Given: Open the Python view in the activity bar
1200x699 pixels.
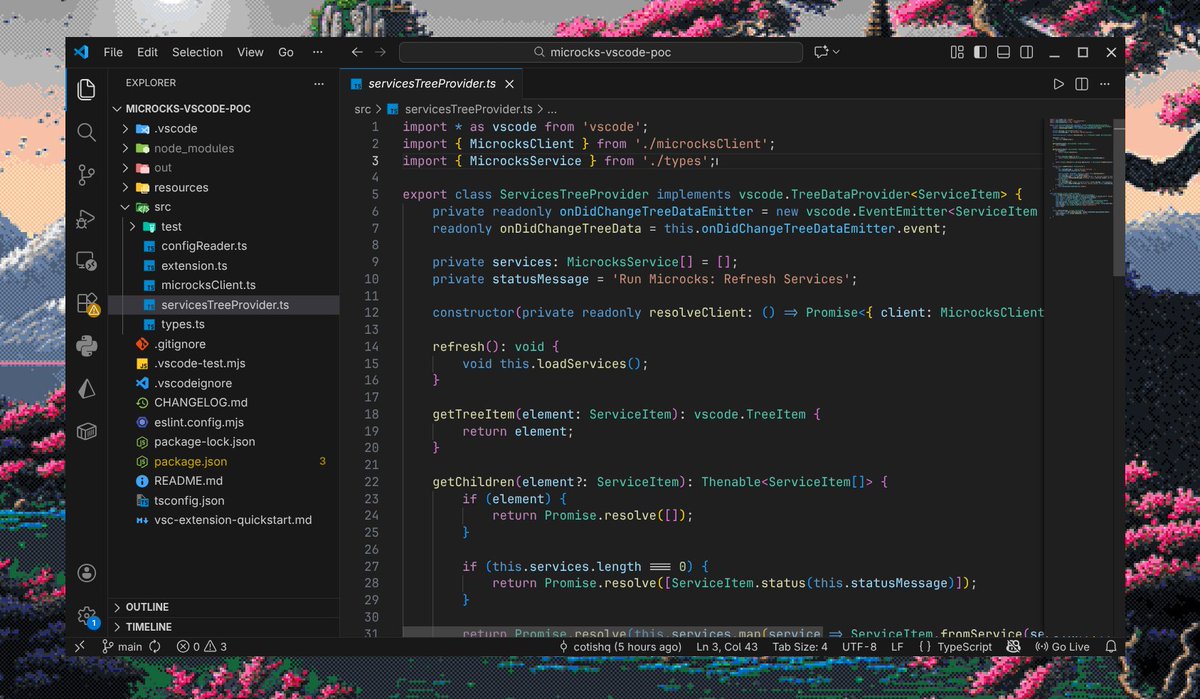Looking at the screenshot, I should pyautogui.click(x=87, y=346).
